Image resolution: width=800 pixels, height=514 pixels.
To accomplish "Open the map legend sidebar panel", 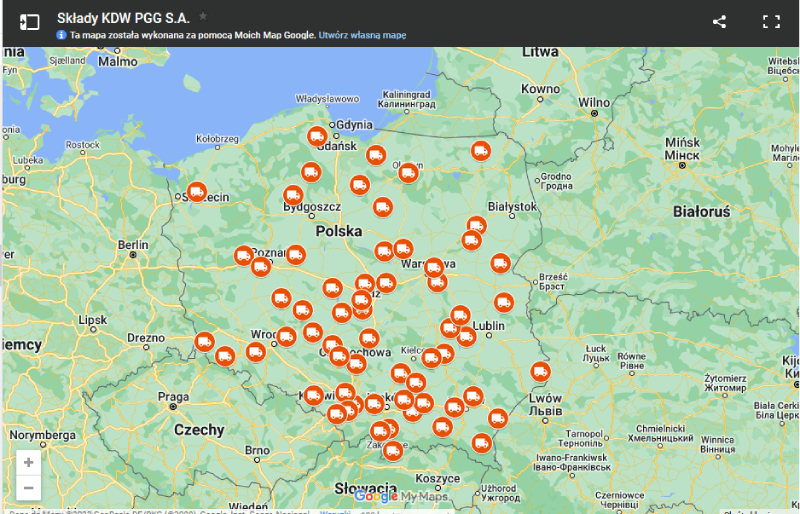I will [29, 22].
